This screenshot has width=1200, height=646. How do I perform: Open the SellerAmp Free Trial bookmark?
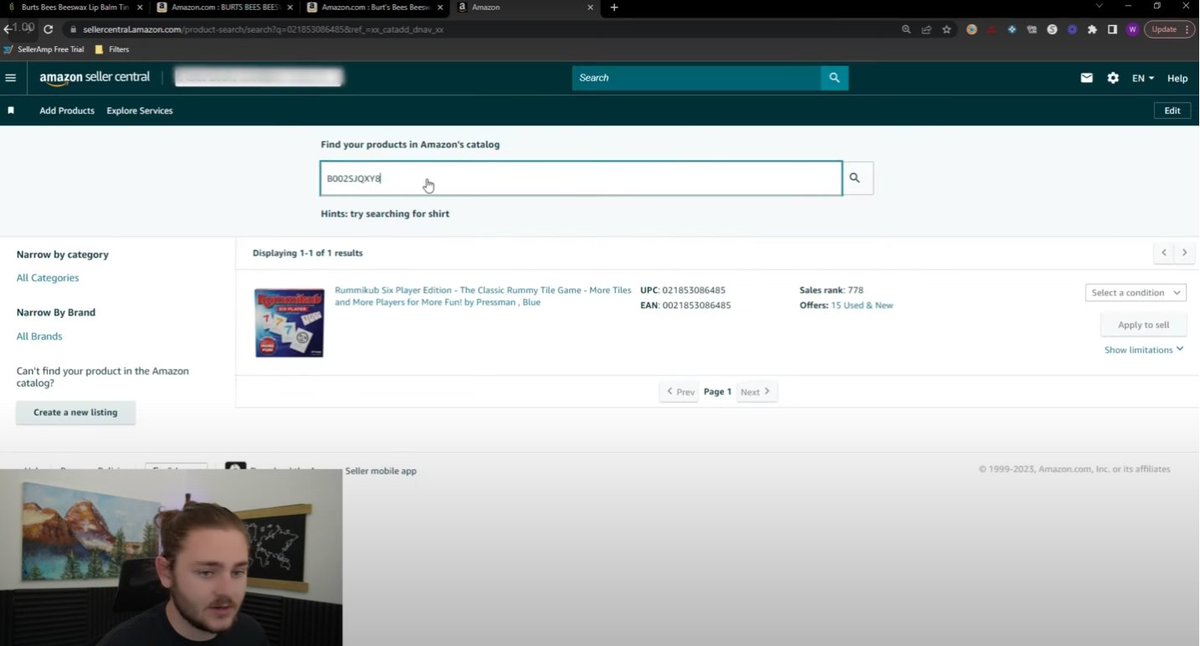point(44,49)
